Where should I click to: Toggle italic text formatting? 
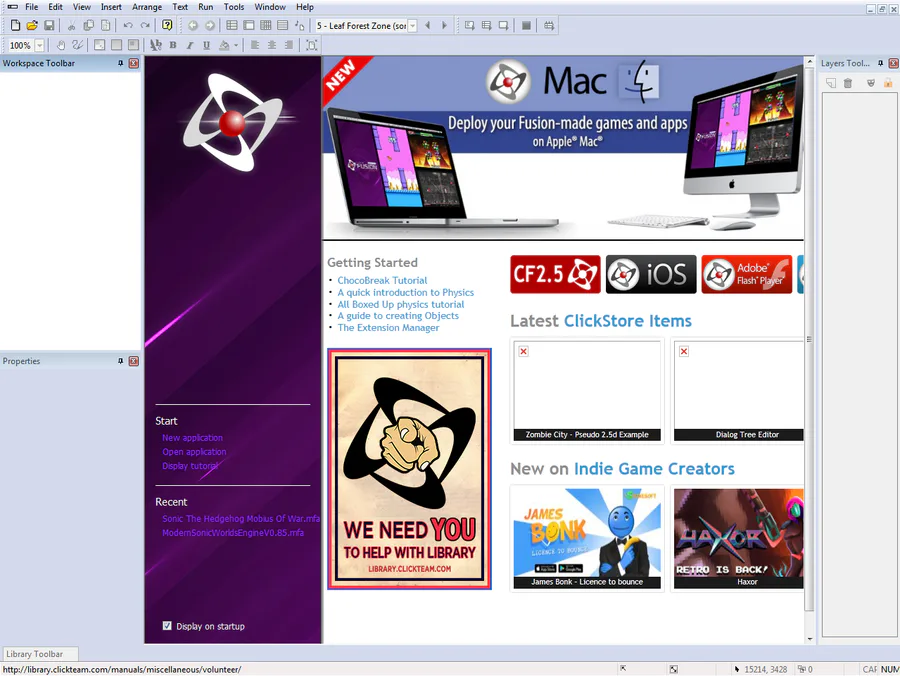pos(190,45)
